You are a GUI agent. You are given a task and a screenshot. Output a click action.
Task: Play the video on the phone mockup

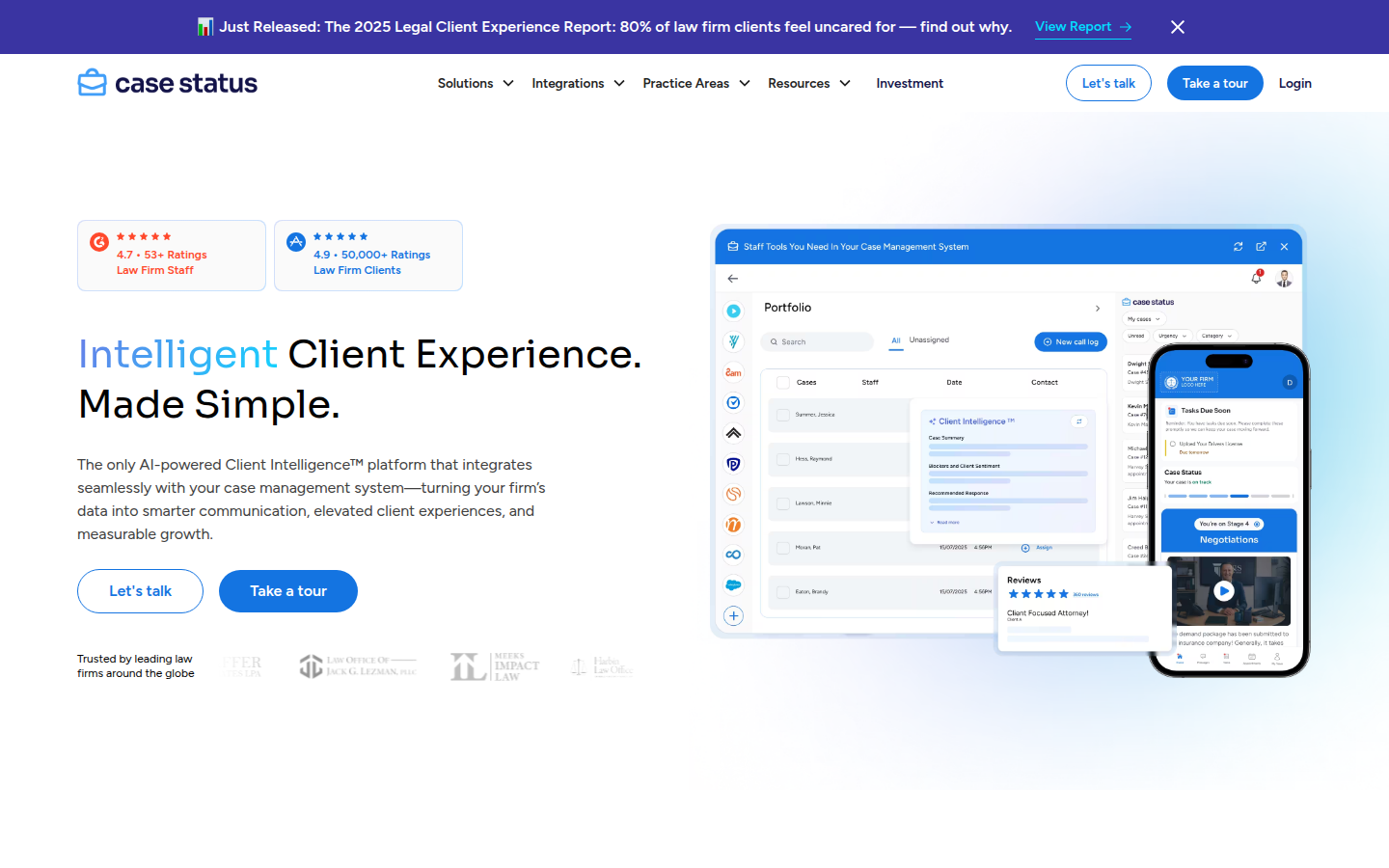point(1224,591)
